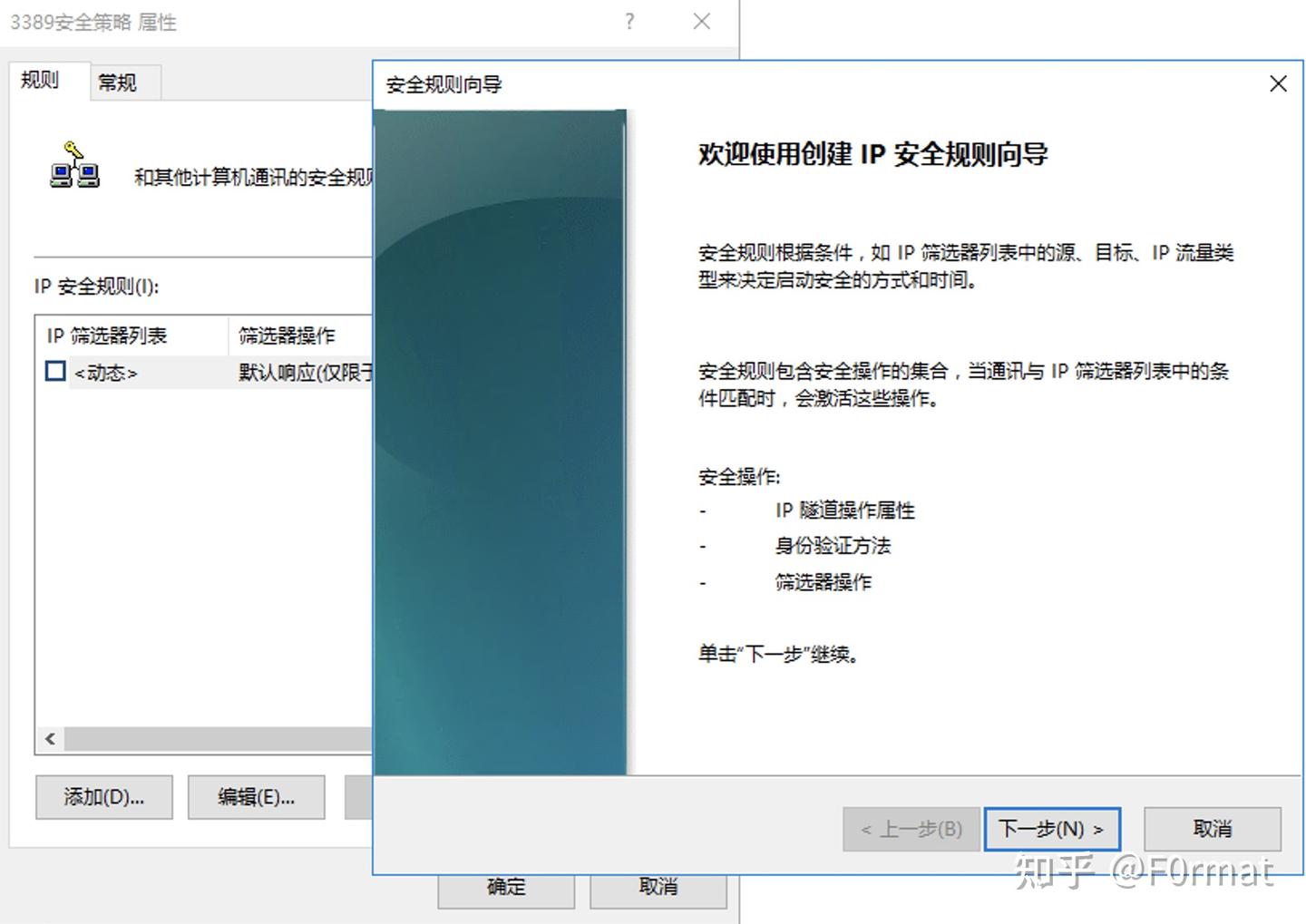1306x924 pixels.
Task: Switch to the 常规 tab
Action: 122,83
